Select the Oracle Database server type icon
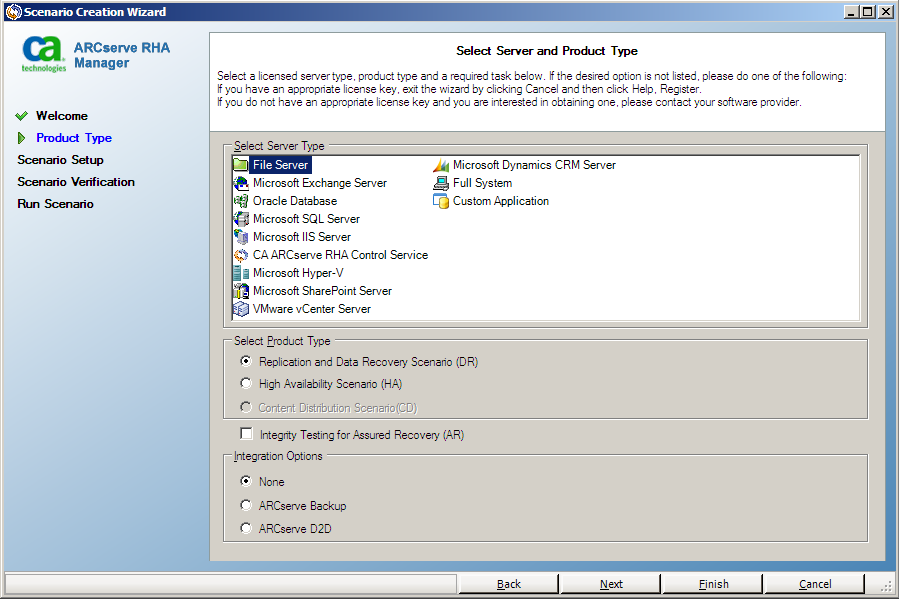 point(240,201)
